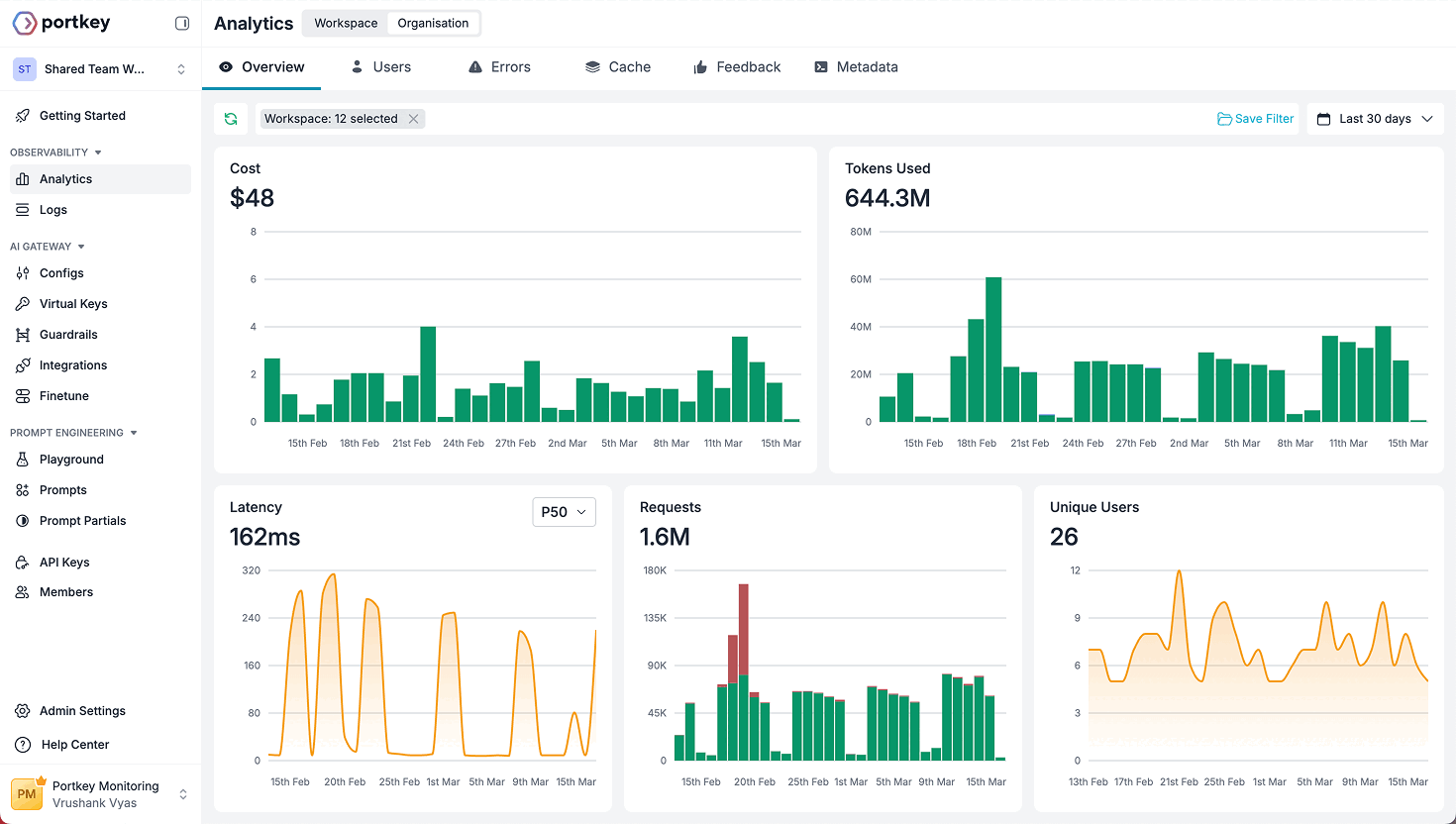Open Finetune in the sidebar
The width and height of the screenshot is (1456, 824).
[64, 396]
